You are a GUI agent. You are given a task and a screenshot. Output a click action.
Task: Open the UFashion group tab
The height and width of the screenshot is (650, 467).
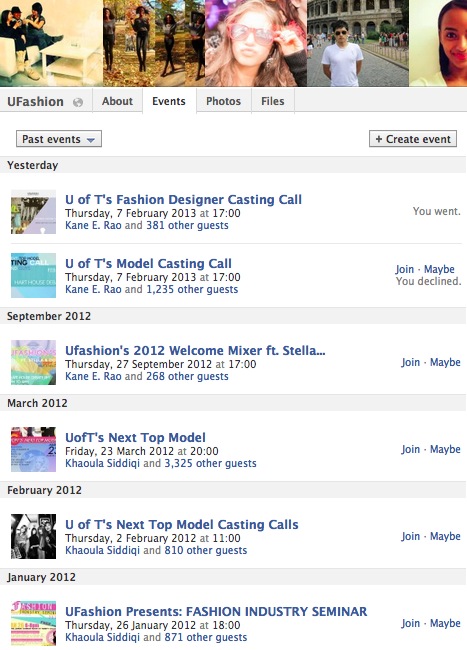coord(35,102)
